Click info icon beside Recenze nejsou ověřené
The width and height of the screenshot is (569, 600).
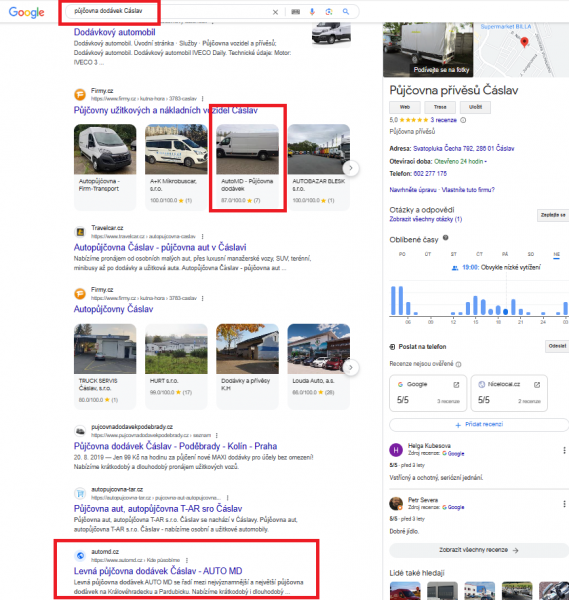[x=458, y=364]
